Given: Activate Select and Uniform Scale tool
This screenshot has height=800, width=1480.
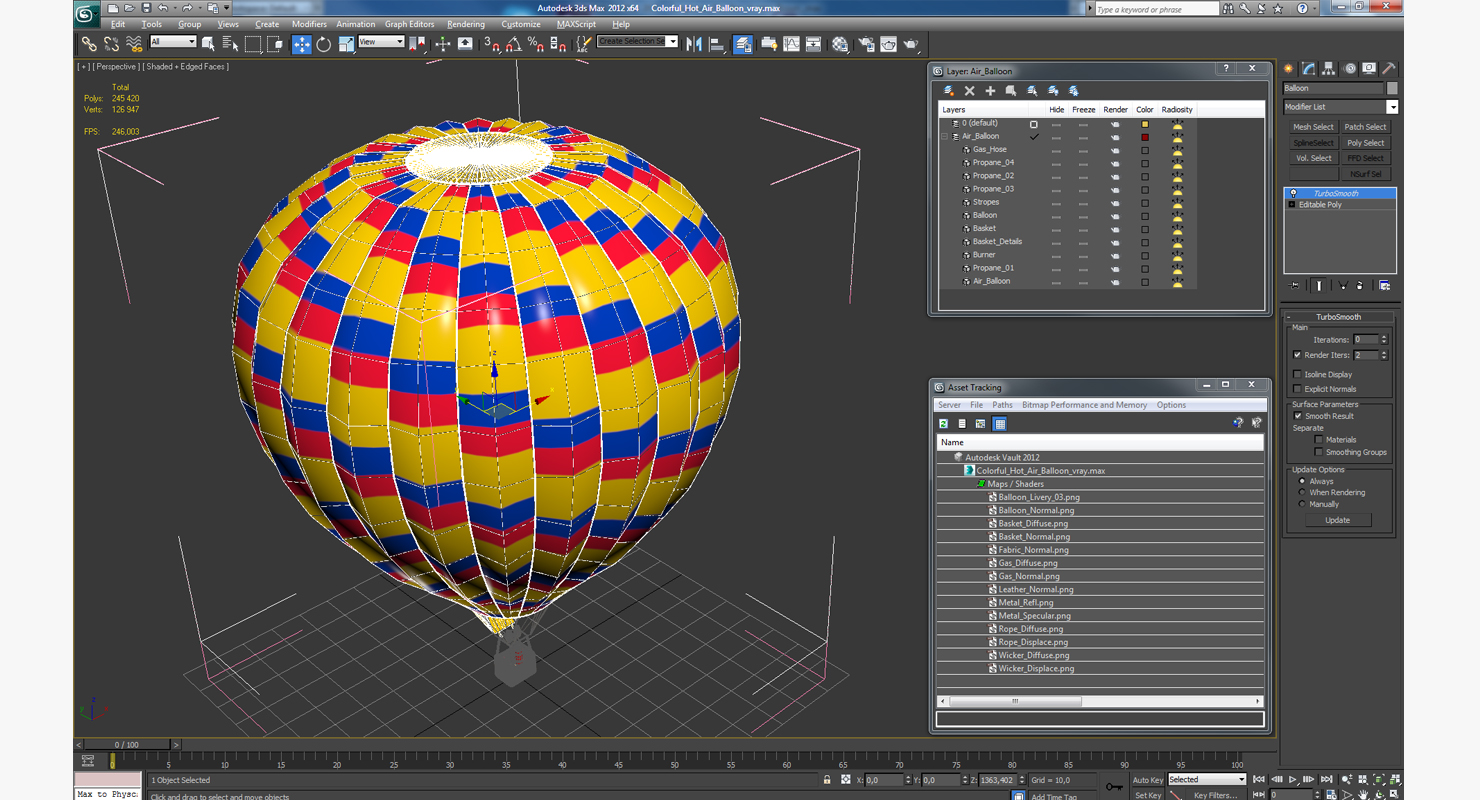Looking at the screenshot, I should click(x=346, y=44).
